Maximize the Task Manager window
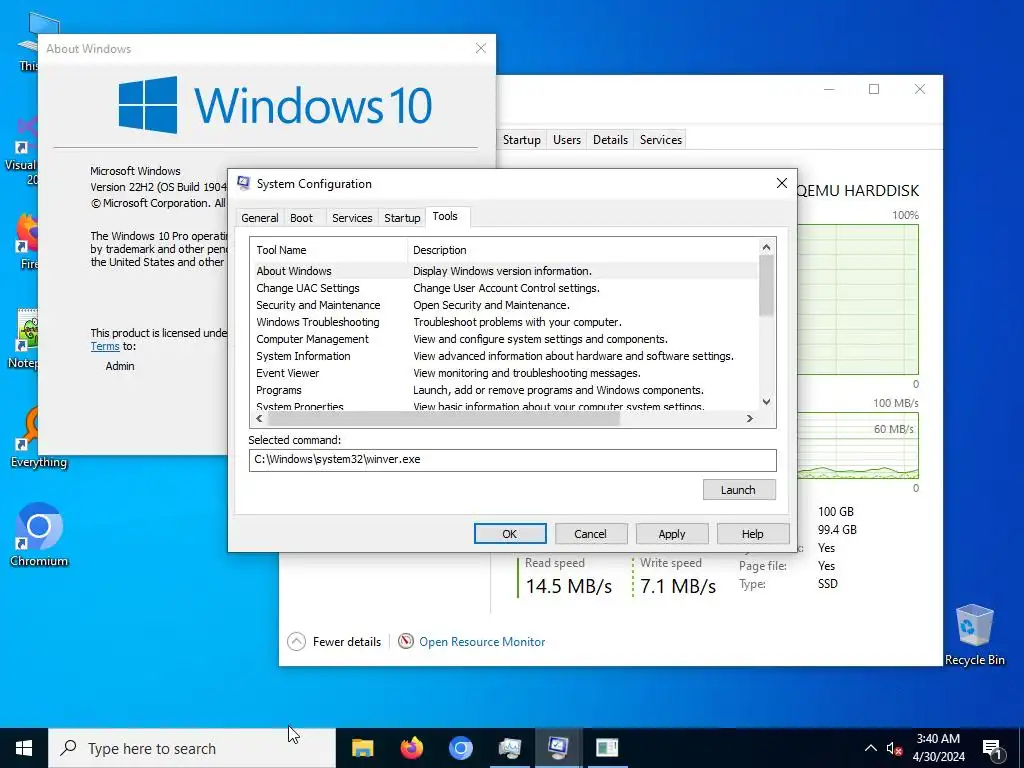Image resolution: width=1024 pixels, height=768 pixels. [874, 89]
